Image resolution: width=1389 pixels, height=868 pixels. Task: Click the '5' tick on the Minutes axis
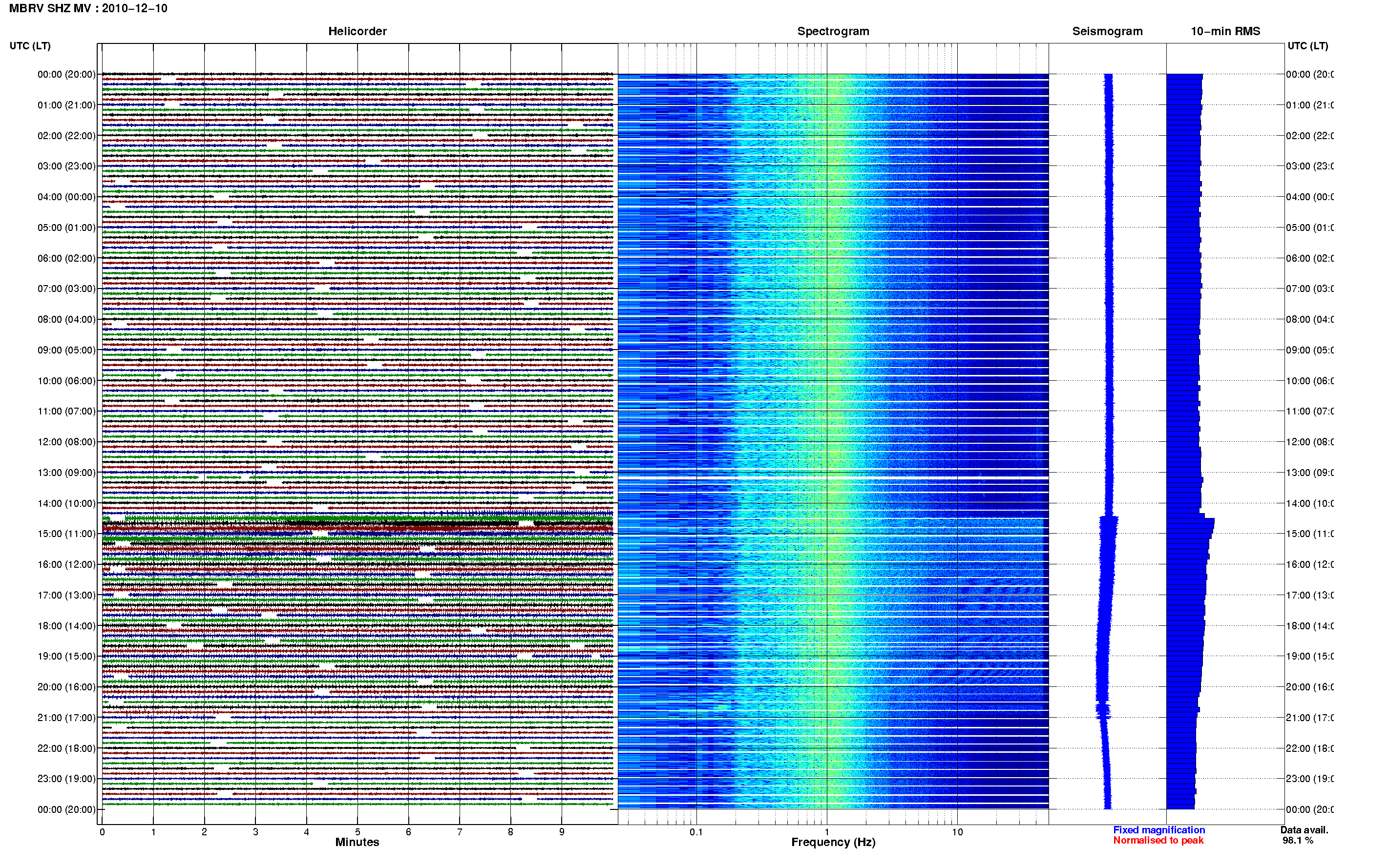358,832
